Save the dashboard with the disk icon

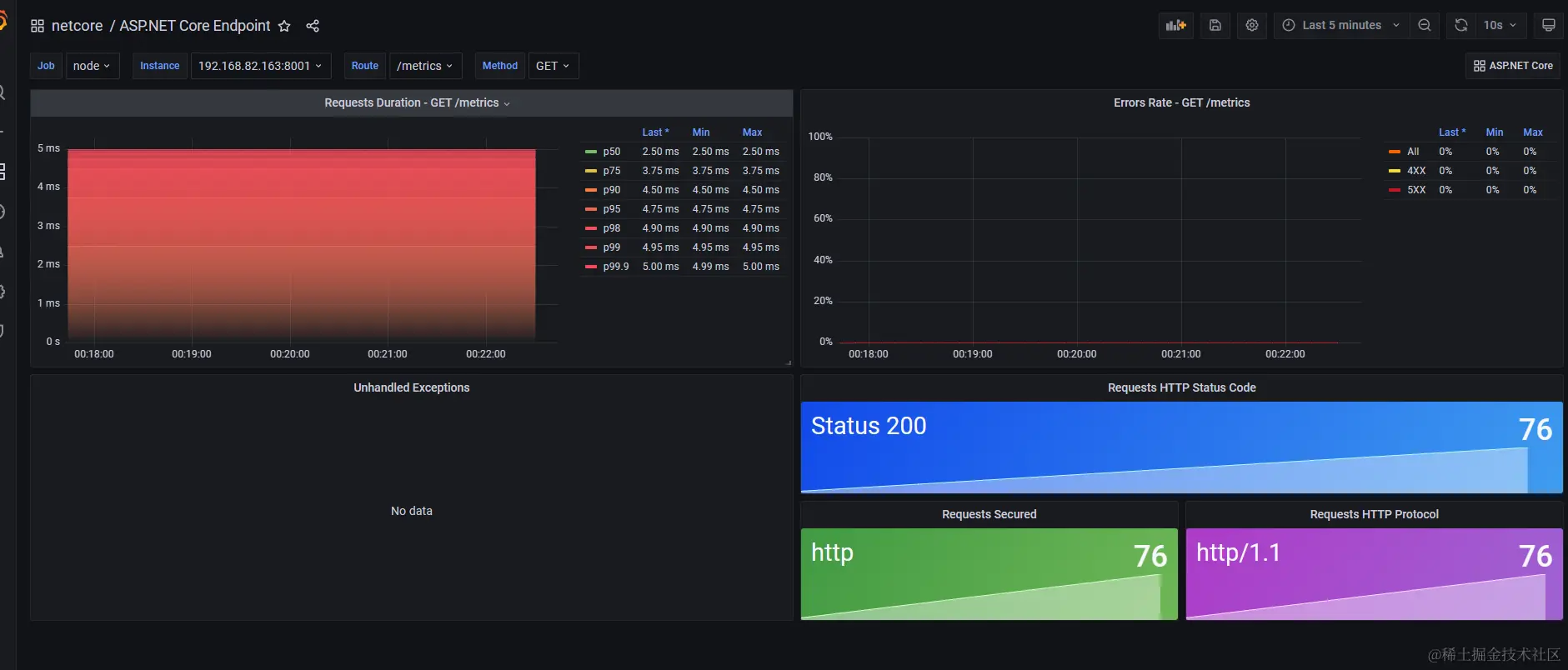(1215, 25)
